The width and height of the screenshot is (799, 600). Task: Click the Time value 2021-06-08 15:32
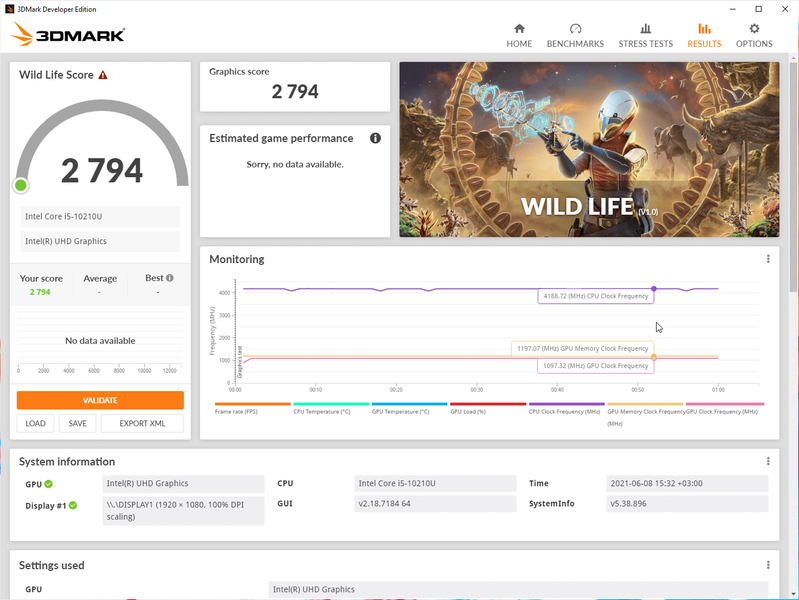tap(687, 483)
